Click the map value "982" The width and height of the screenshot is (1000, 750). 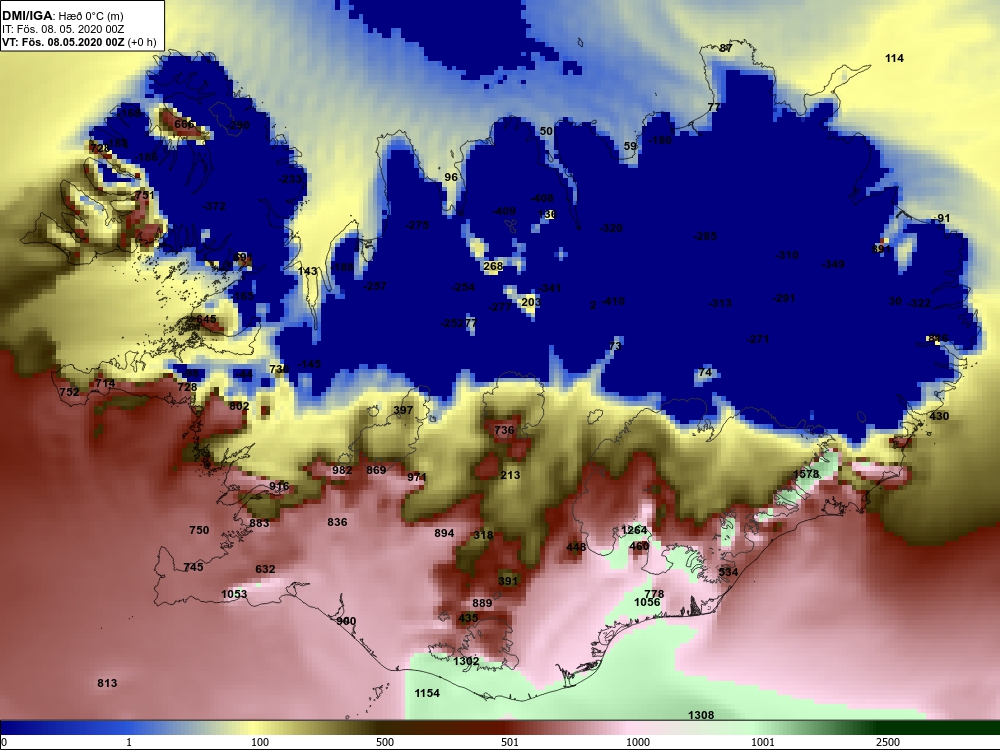point(342,470)
